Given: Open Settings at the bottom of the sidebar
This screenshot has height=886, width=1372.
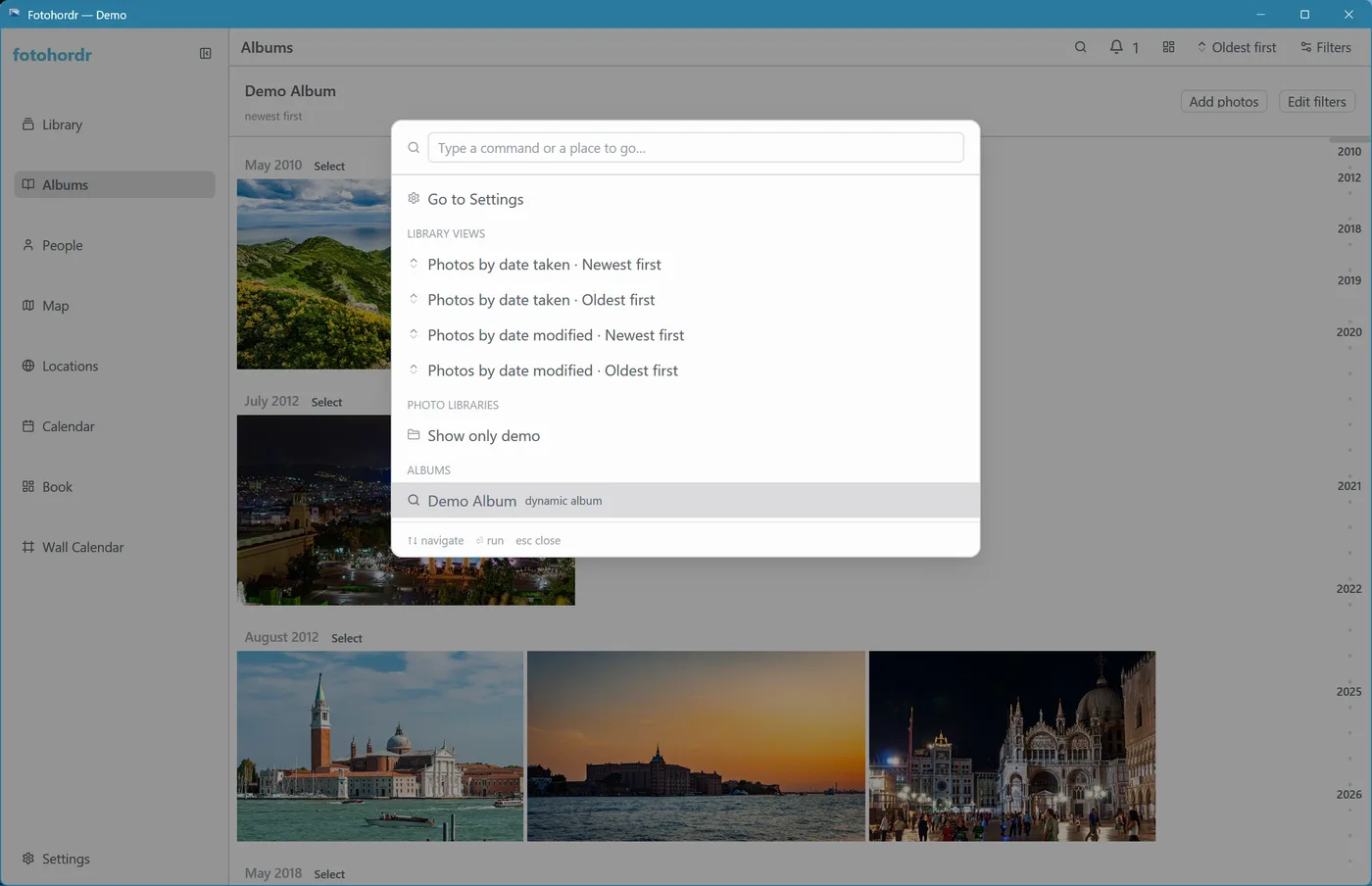Looking at the screenshot, I should pyautogui.click(x=115, y=859).
